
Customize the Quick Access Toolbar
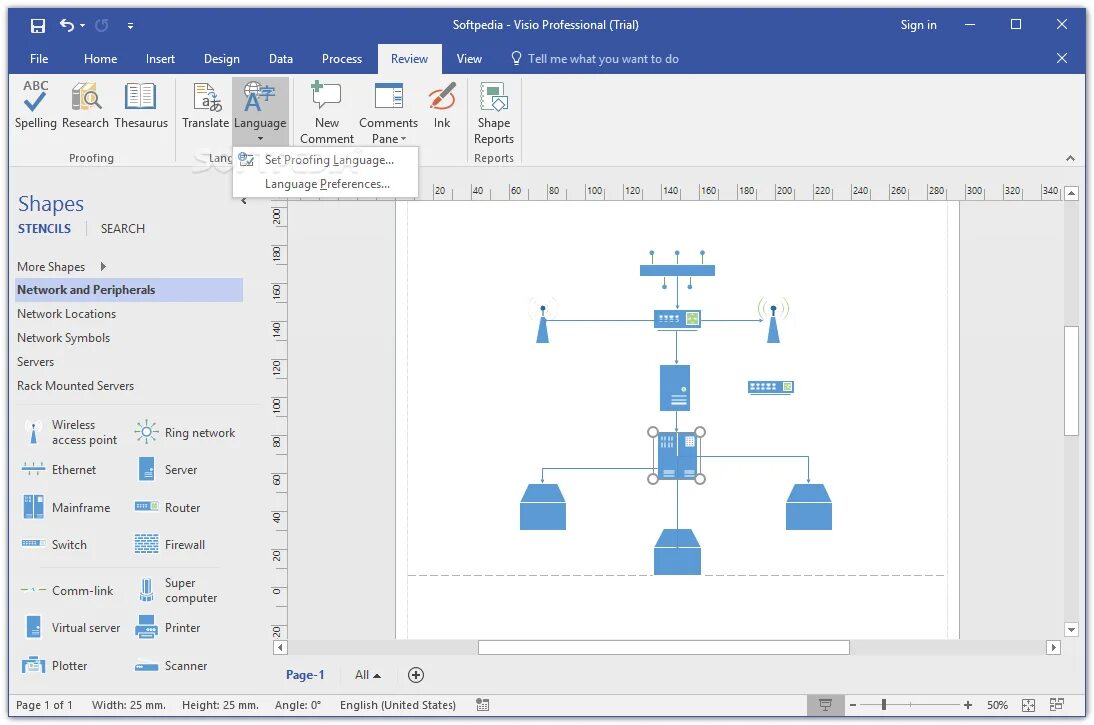[130, 26]
